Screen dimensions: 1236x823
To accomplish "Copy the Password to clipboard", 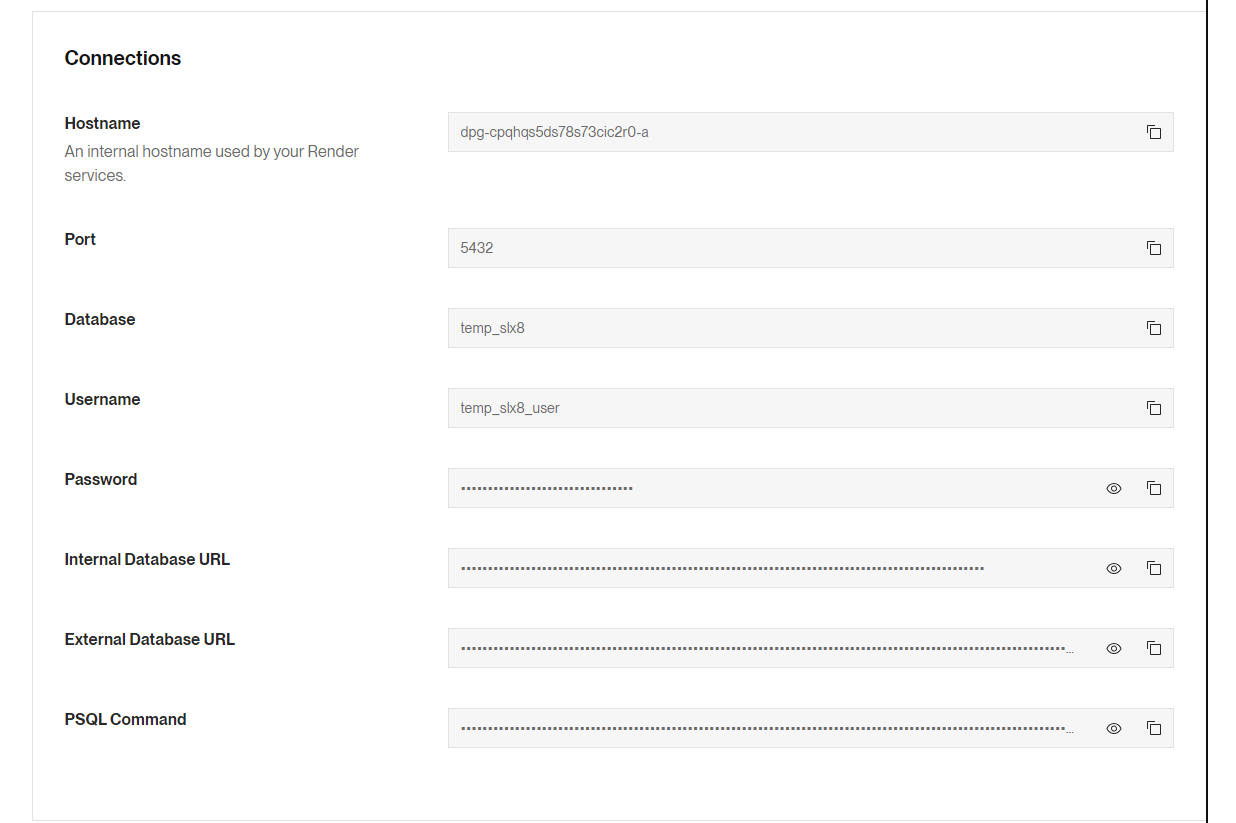I will pos(1154,488).
